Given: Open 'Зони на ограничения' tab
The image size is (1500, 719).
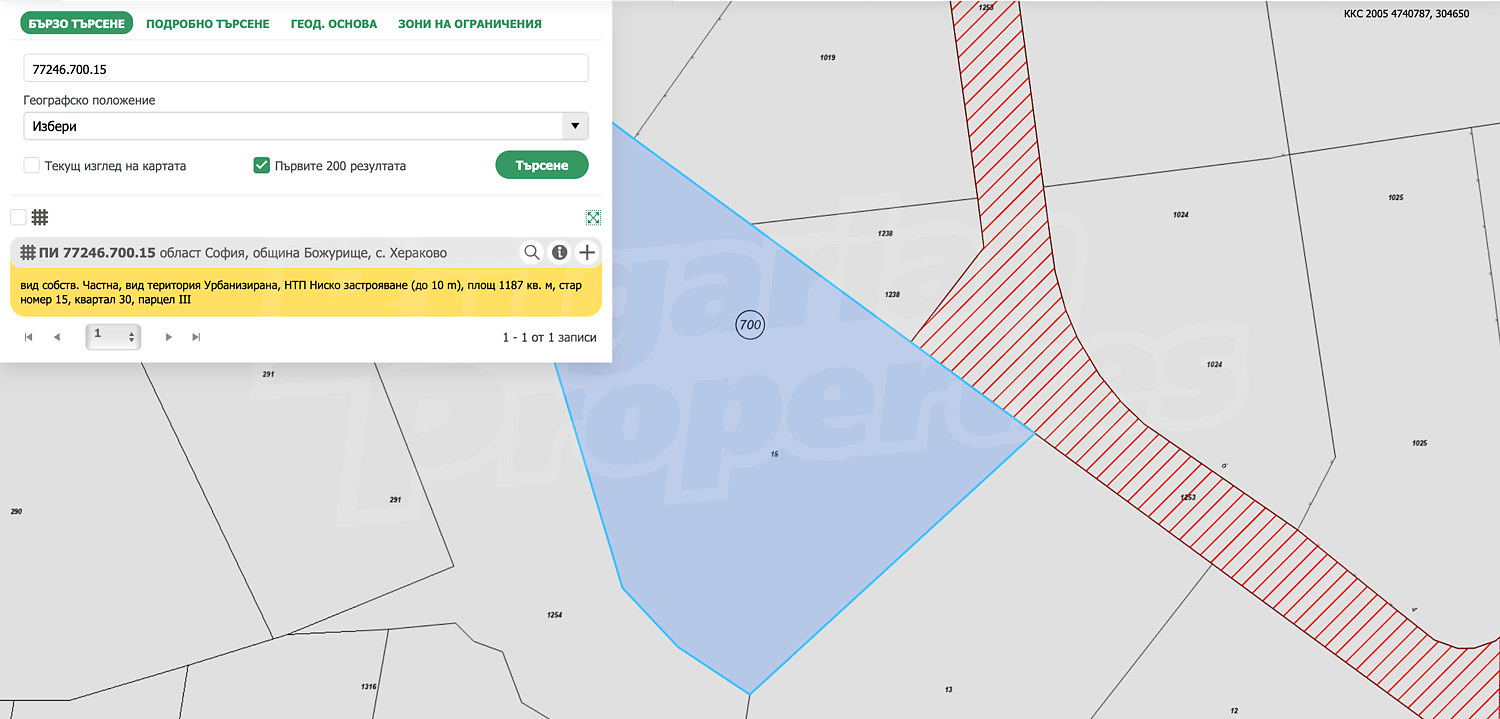Looking at the screenshot, I should tap(469, 23).
